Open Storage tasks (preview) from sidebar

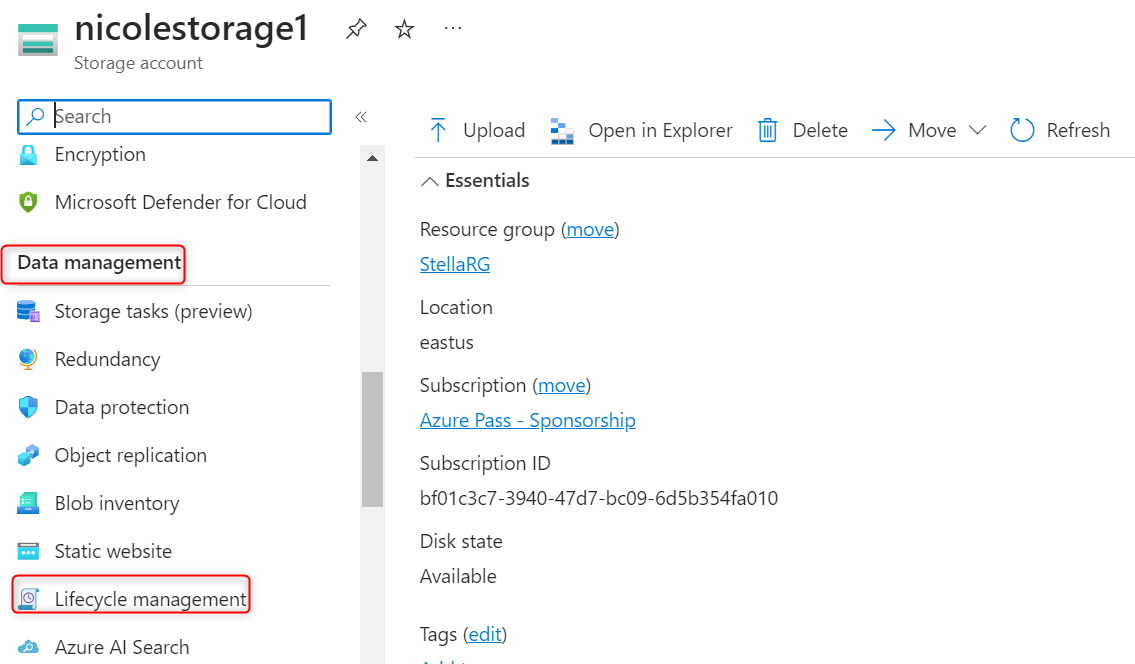click(153, 312)
